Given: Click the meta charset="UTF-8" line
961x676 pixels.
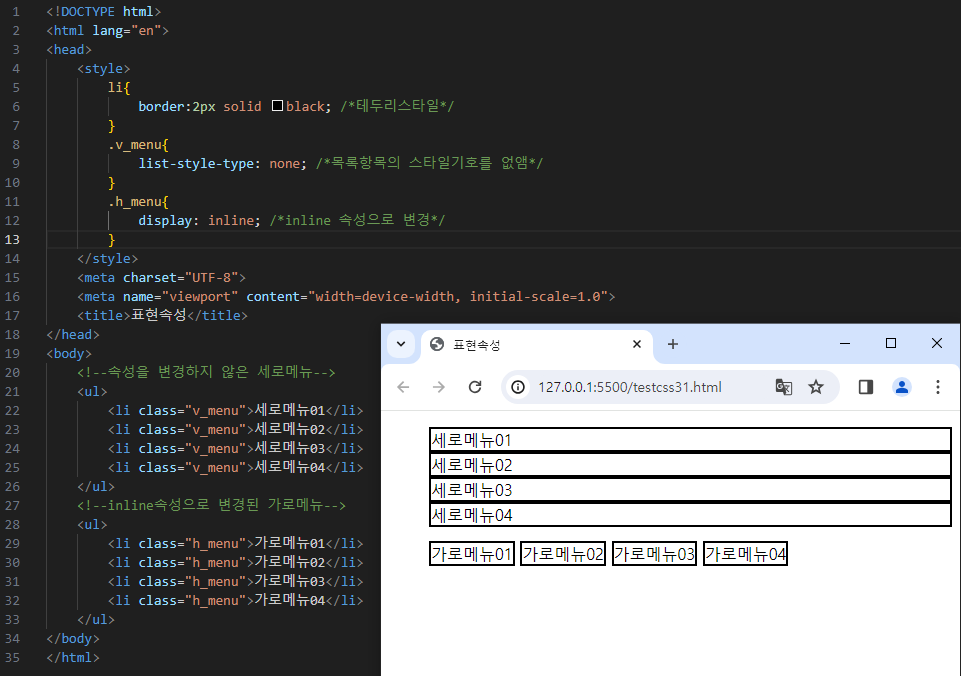Looking at the screenshot, I should [161, 278].
